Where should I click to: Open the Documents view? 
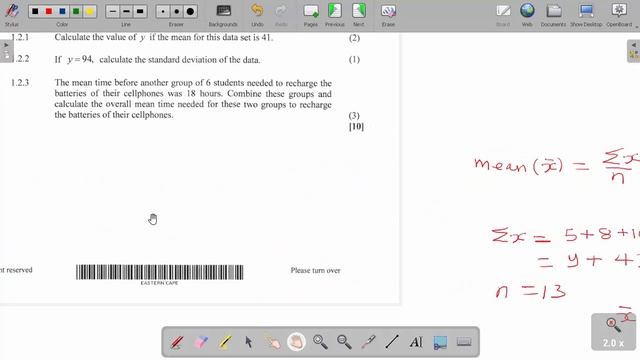coord(553,14)
